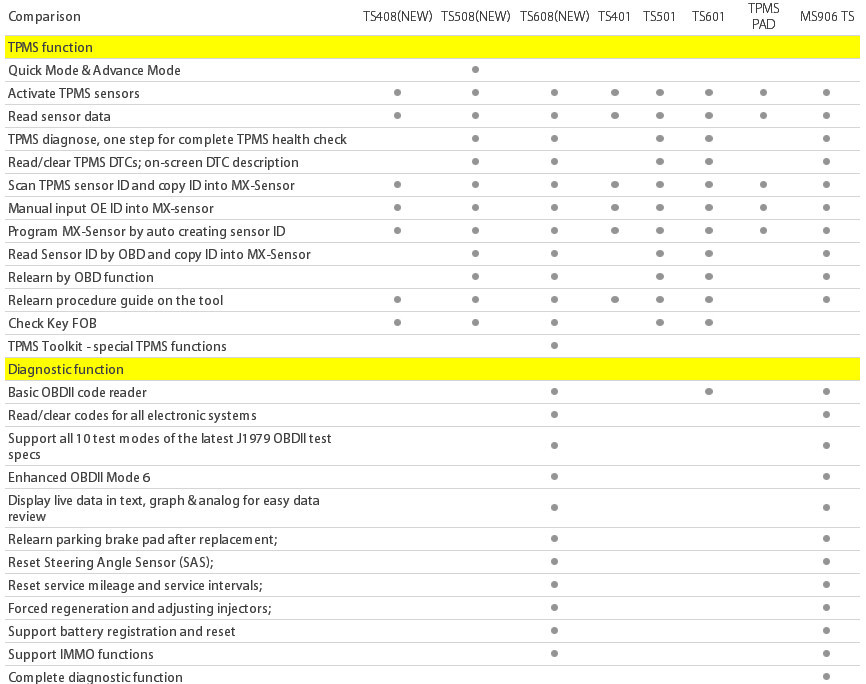This screenshot has width=866, height=684.
Task: Click the Read sensor data row label
Action: pos(59,117)
